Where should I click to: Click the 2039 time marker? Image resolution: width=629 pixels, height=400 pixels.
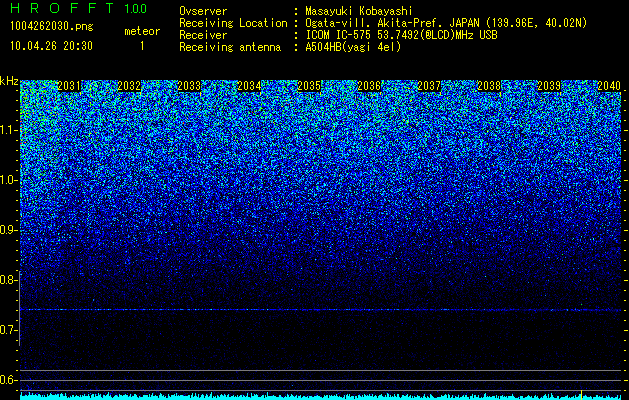549,86
